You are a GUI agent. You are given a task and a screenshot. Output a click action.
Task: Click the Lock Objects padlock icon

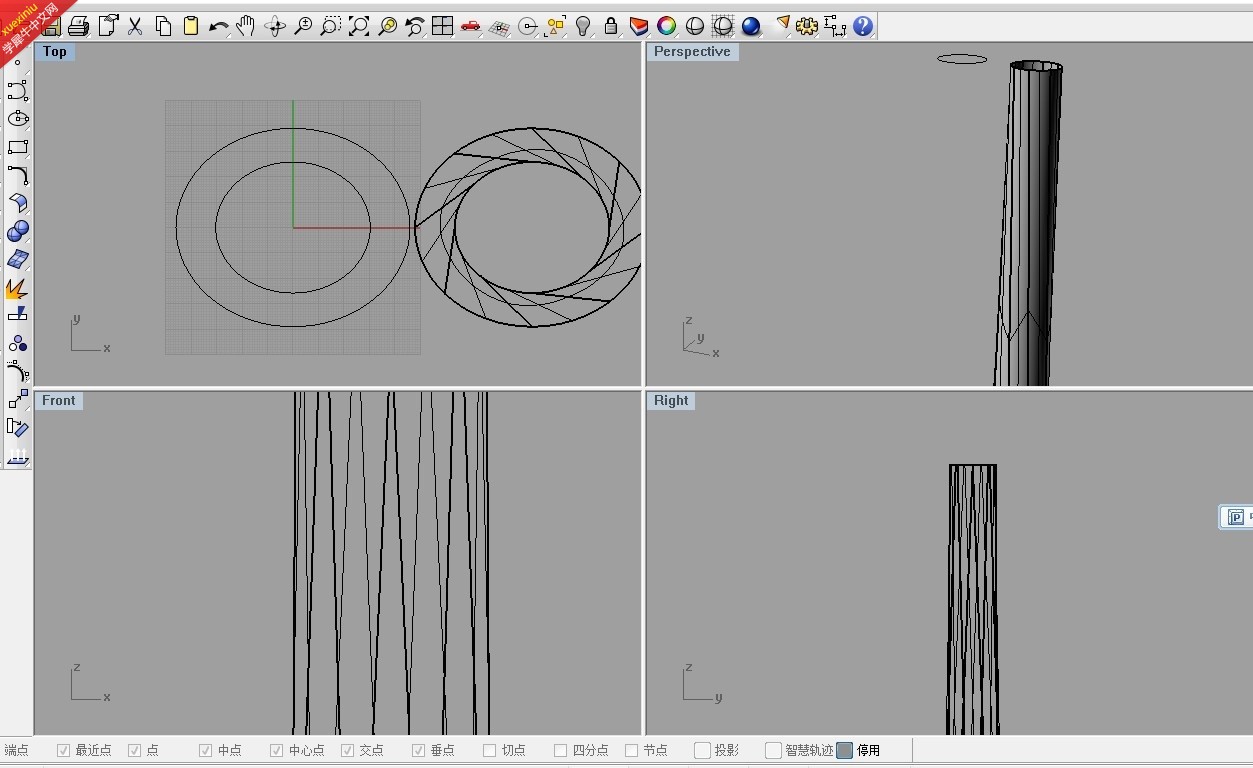[x=611, y=27]
